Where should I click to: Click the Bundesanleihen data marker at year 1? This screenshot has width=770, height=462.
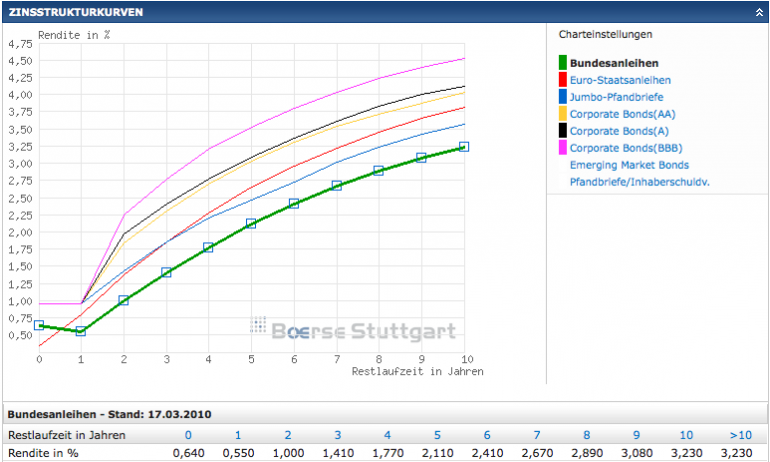(81, 331)
